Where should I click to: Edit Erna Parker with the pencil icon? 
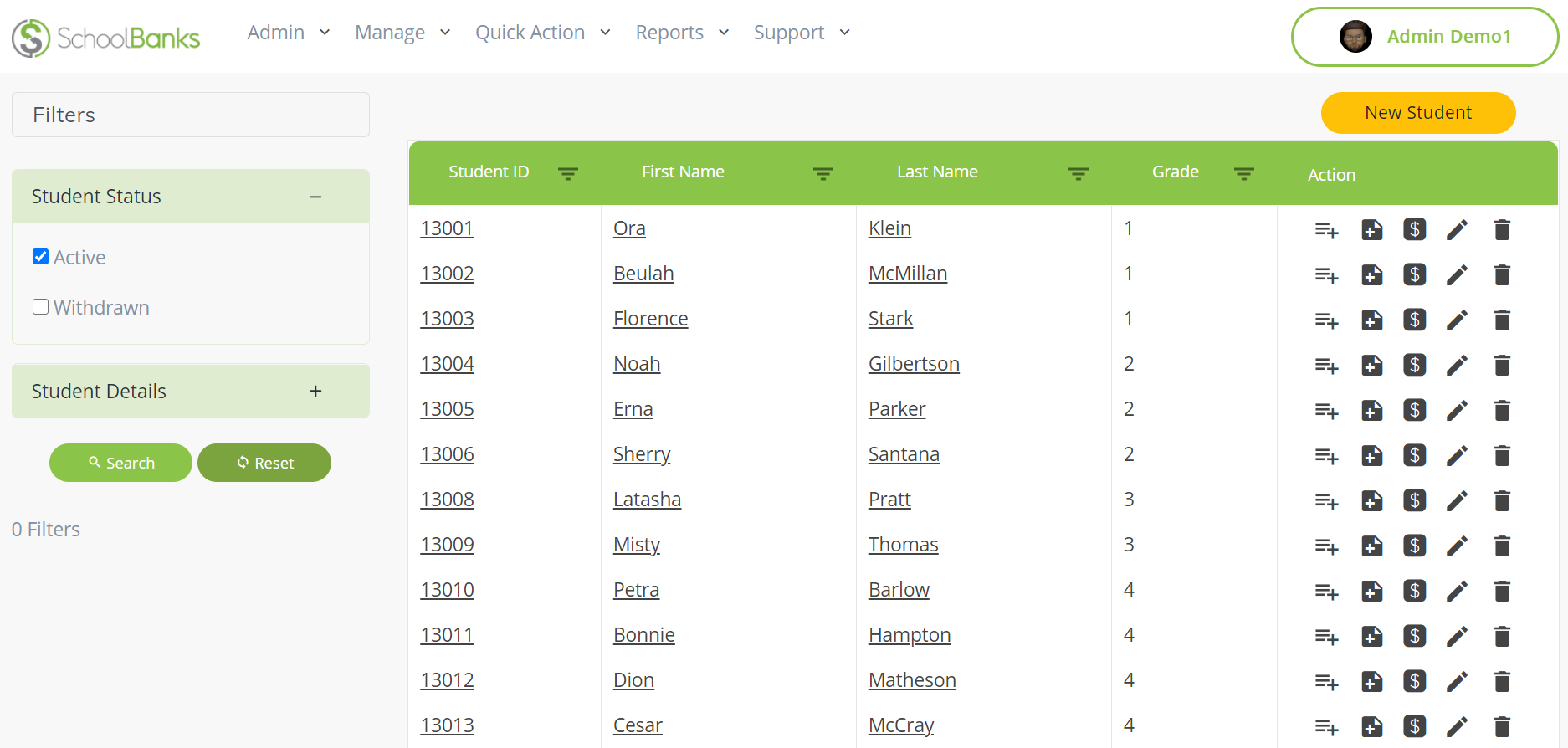pos(1457,411)
